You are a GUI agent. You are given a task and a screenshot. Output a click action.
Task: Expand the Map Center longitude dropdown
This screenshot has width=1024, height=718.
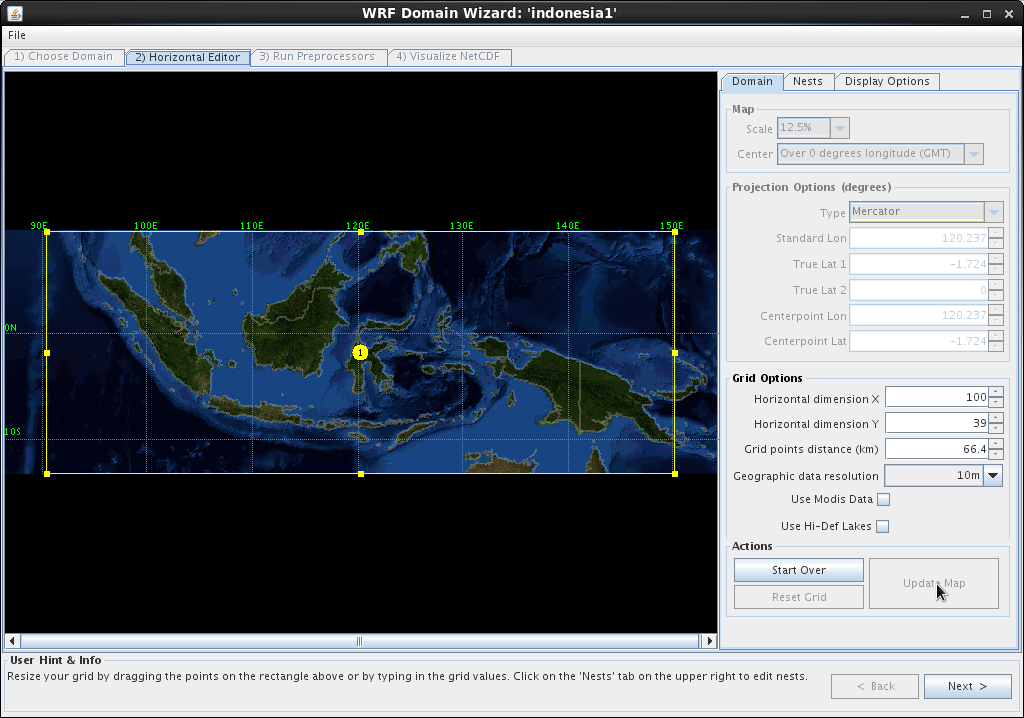point(974,154)
